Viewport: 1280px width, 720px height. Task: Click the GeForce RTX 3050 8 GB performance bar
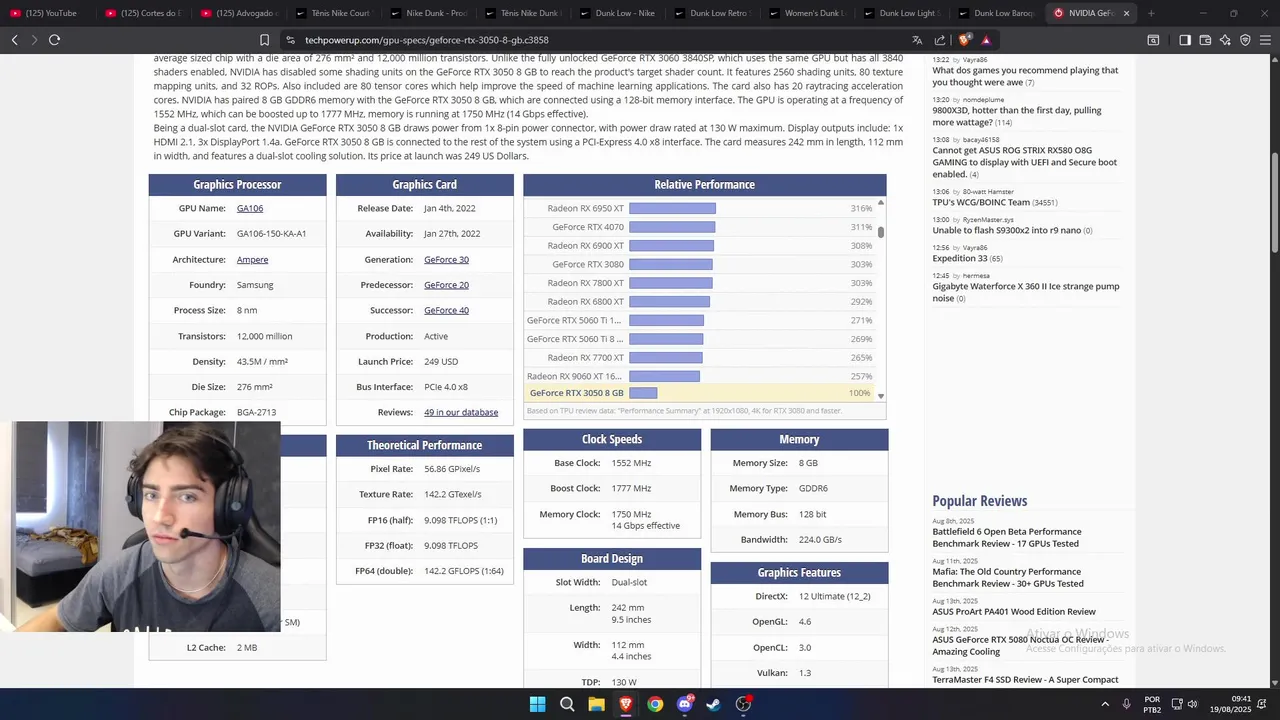[x=643, y=393]
